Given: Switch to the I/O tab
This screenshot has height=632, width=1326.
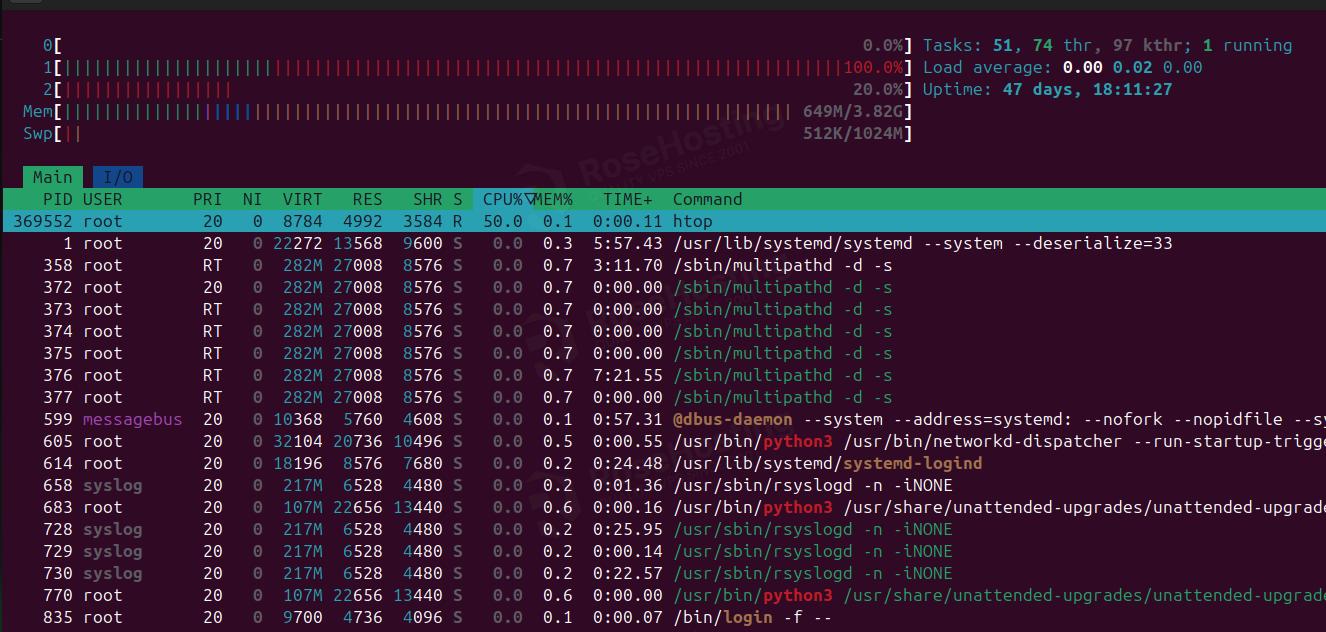Looking at the screenshot, I should [x=117, y=176].
